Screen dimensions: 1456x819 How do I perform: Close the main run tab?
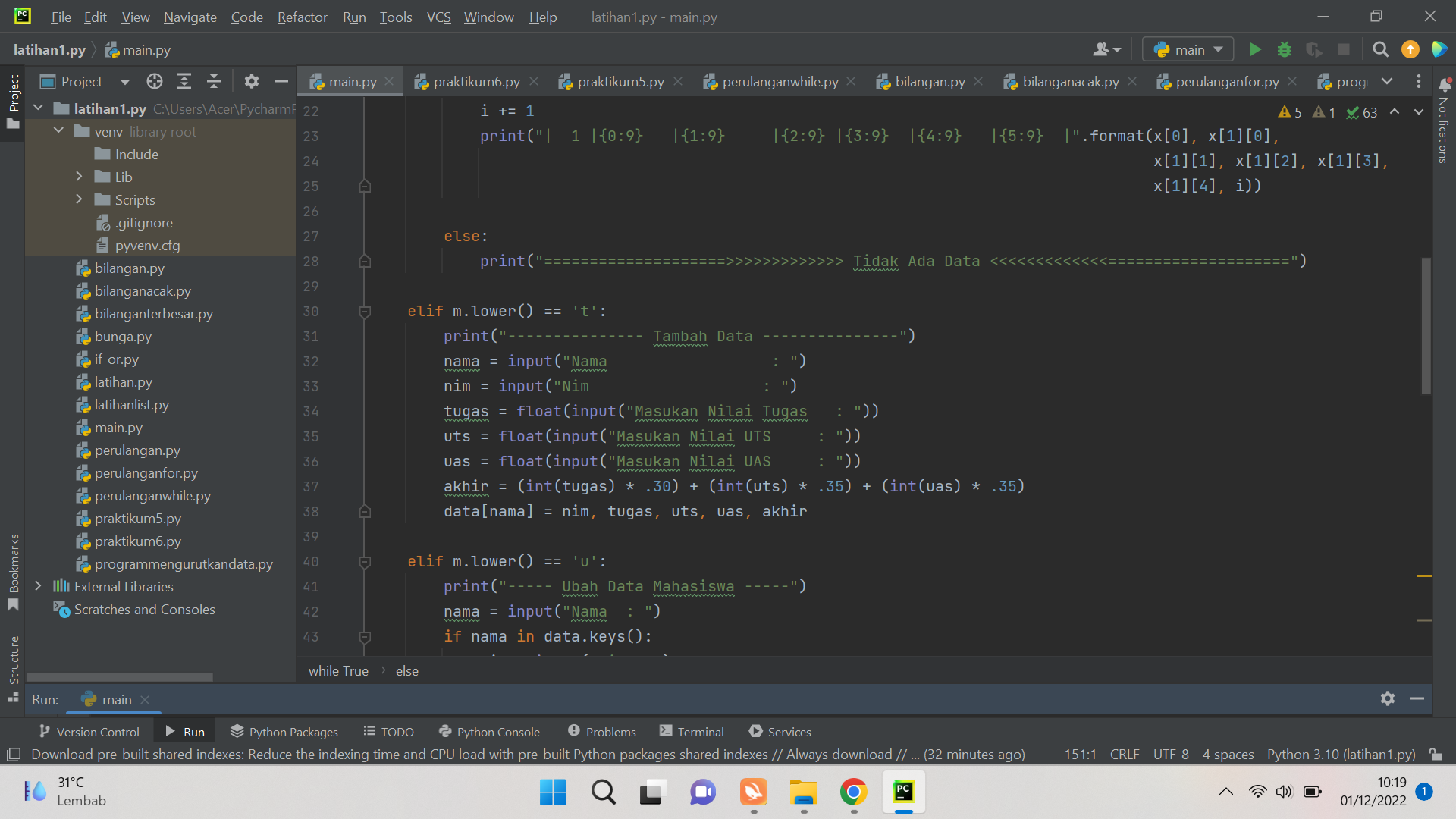[145, 699]
